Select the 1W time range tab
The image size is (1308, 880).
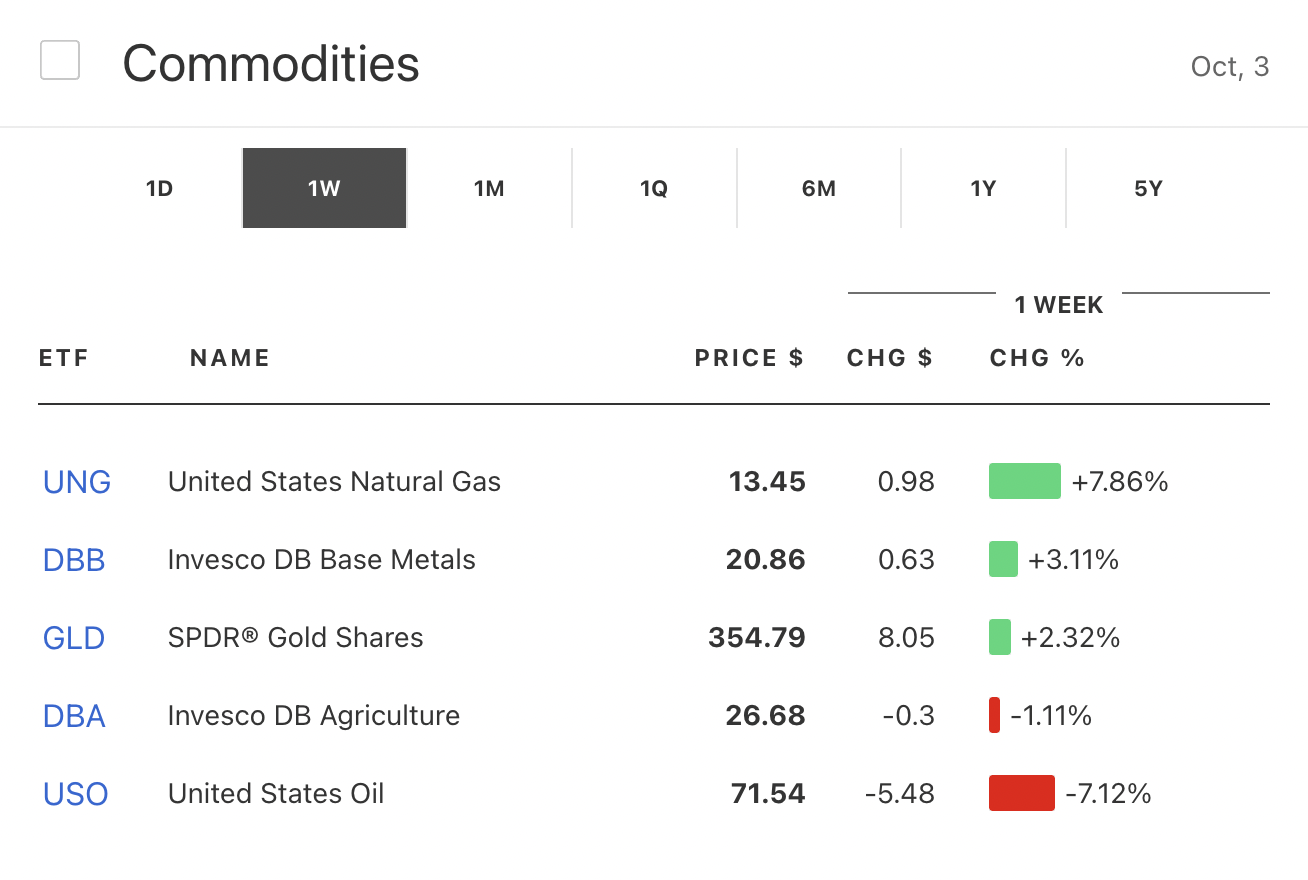tap(324, 188)
